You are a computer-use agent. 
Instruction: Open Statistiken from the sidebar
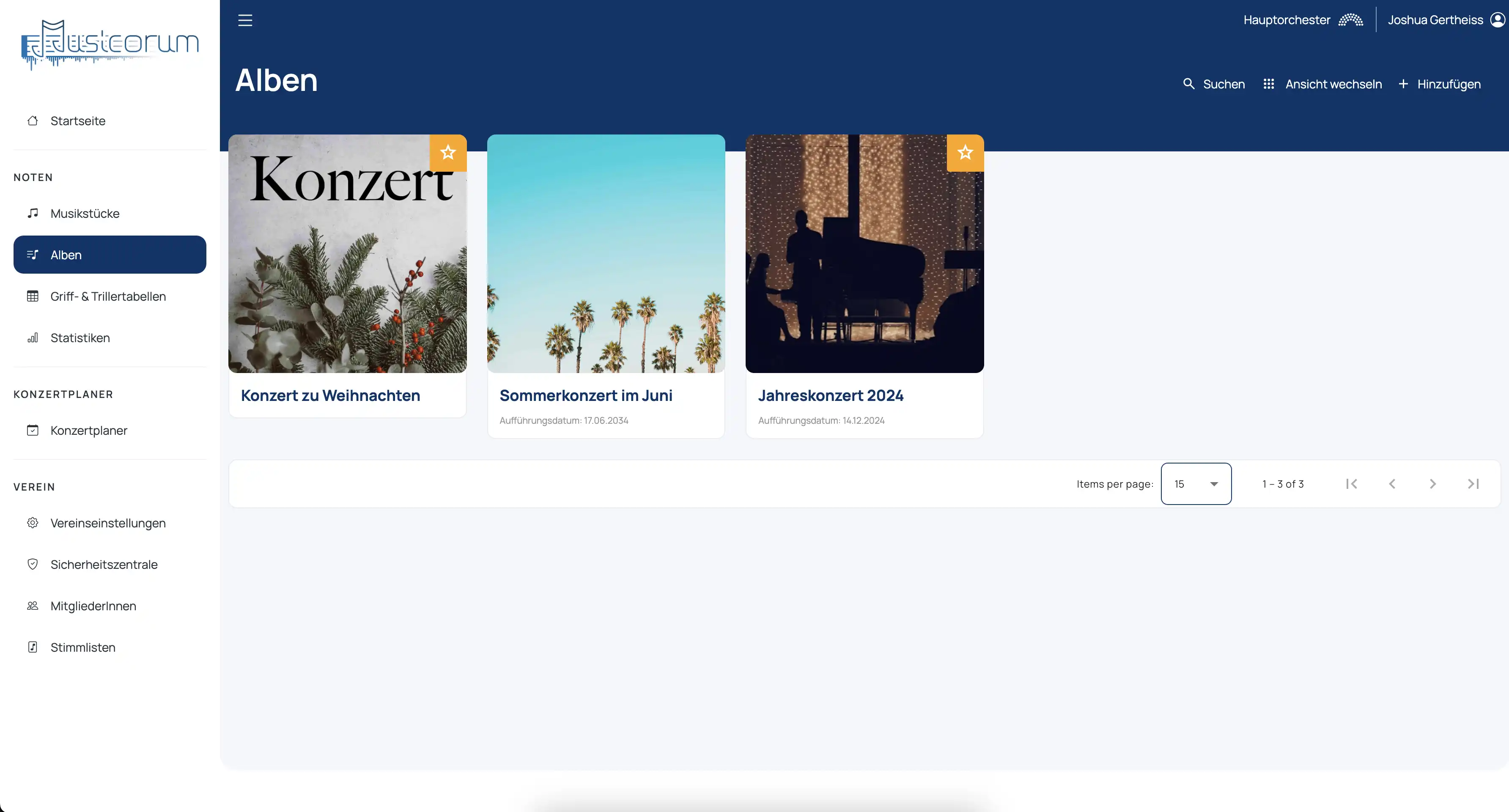coord(110,338)
